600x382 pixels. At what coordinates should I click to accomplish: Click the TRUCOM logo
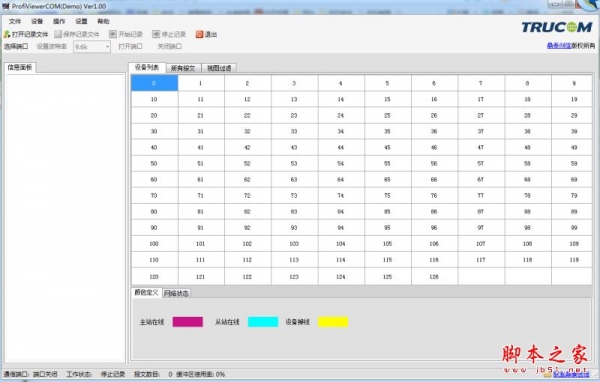click(x=557, y=27)
